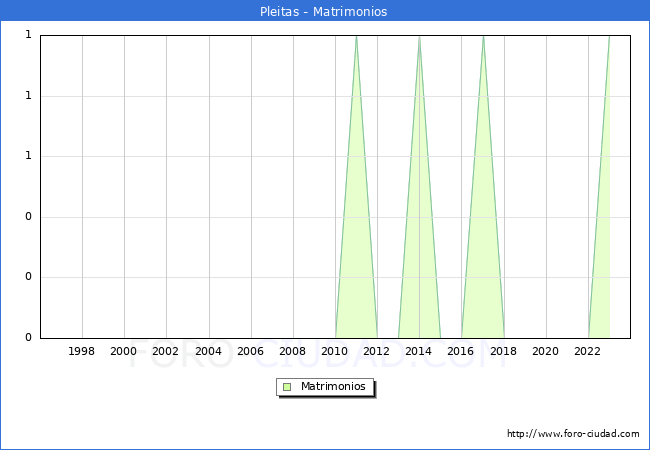The image size is (650, 450).
Task: Click the 2012 year tick label
Action: pyautogui.click(x=377, y=351)
